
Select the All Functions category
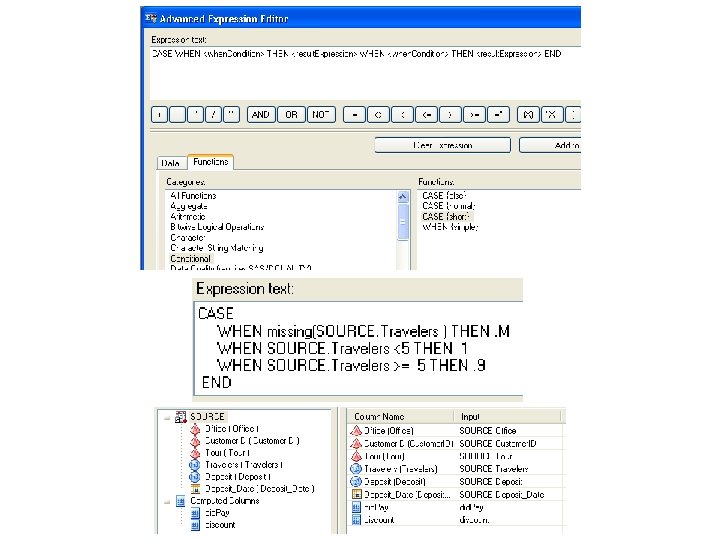[193, 196]
